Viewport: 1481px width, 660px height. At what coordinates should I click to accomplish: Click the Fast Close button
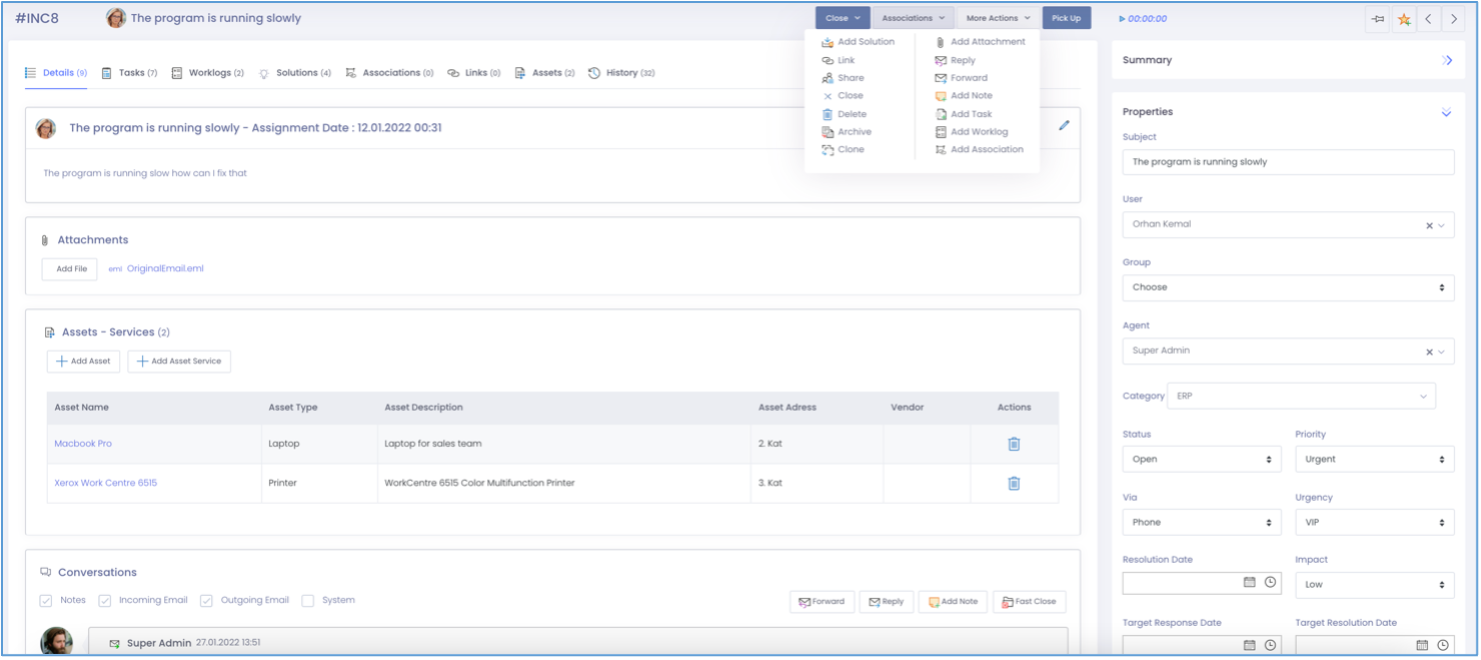click(x=1029, y=602)
